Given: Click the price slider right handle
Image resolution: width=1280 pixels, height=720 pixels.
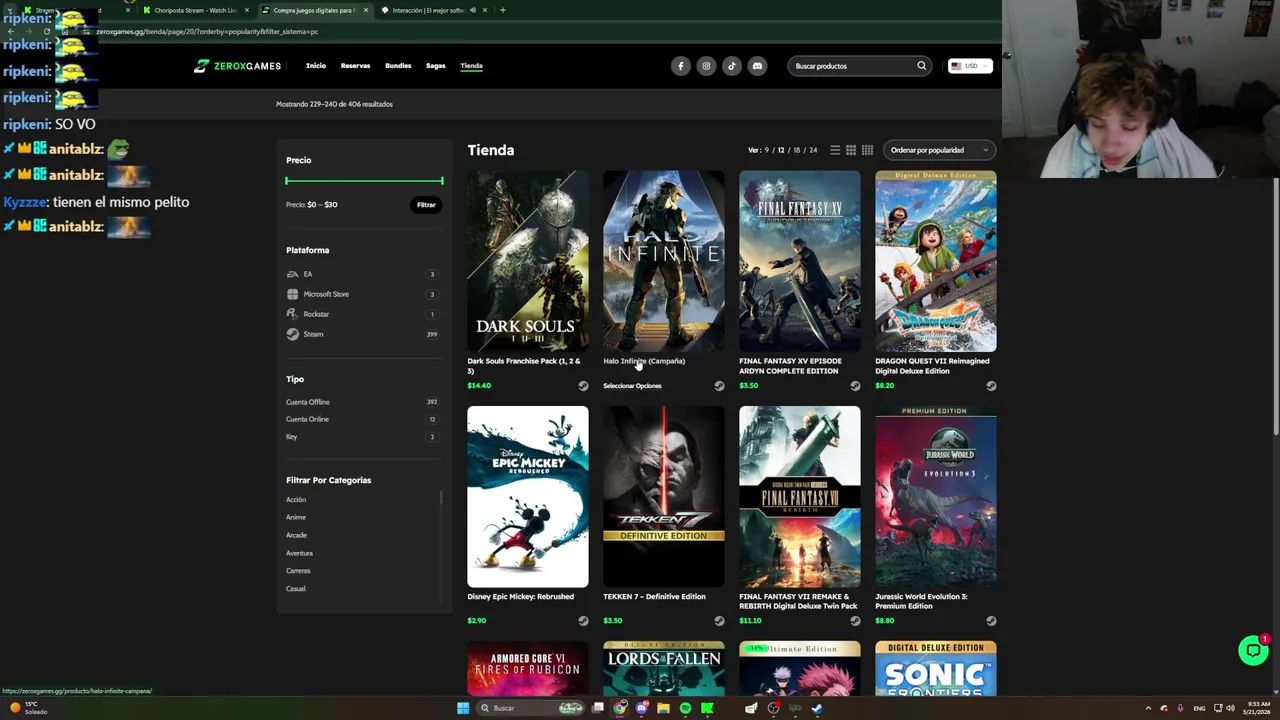Looking at the screenshot, I should tap(442, 181).
